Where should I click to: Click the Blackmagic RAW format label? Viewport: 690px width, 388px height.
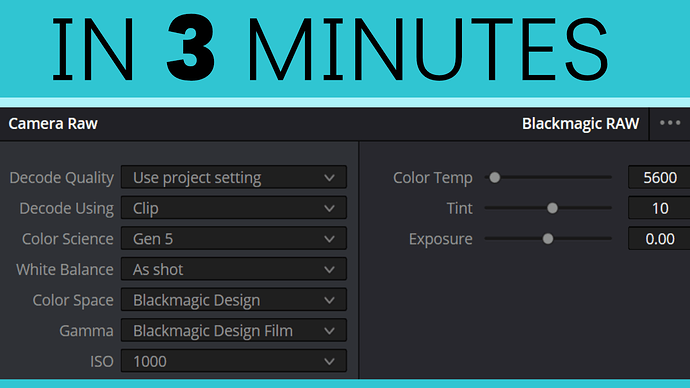(x=580, y=124)
